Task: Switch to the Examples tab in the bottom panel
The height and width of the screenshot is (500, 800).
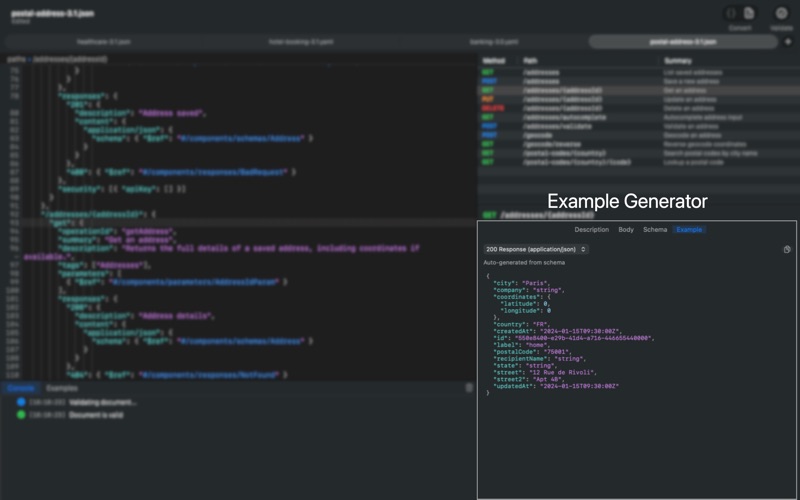Action: pos(62,388)
